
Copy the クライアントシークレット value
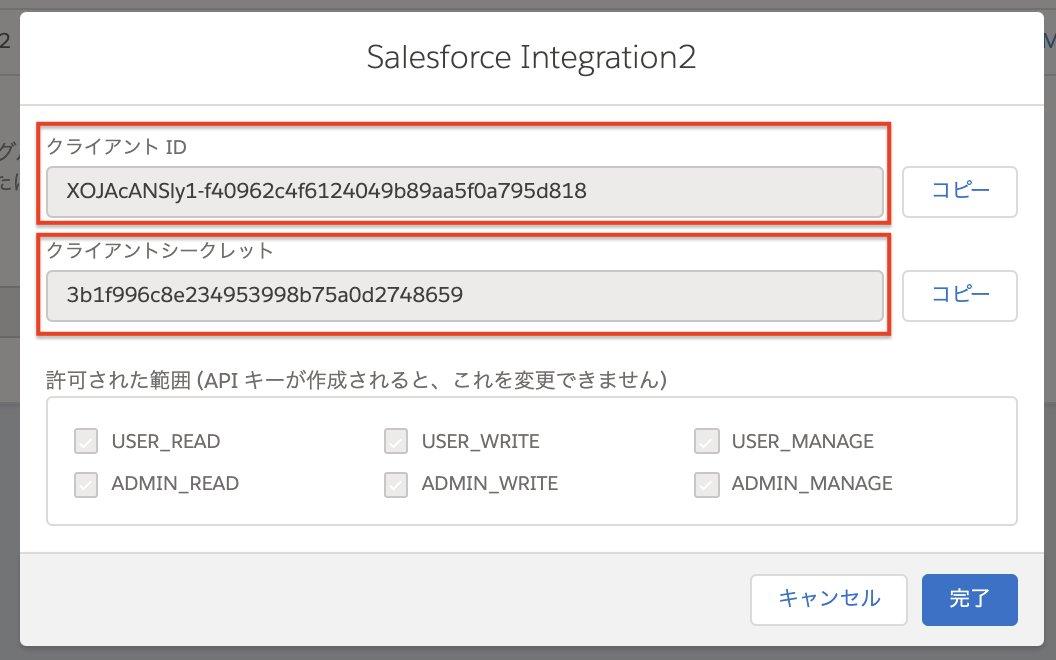click(959, 295)
